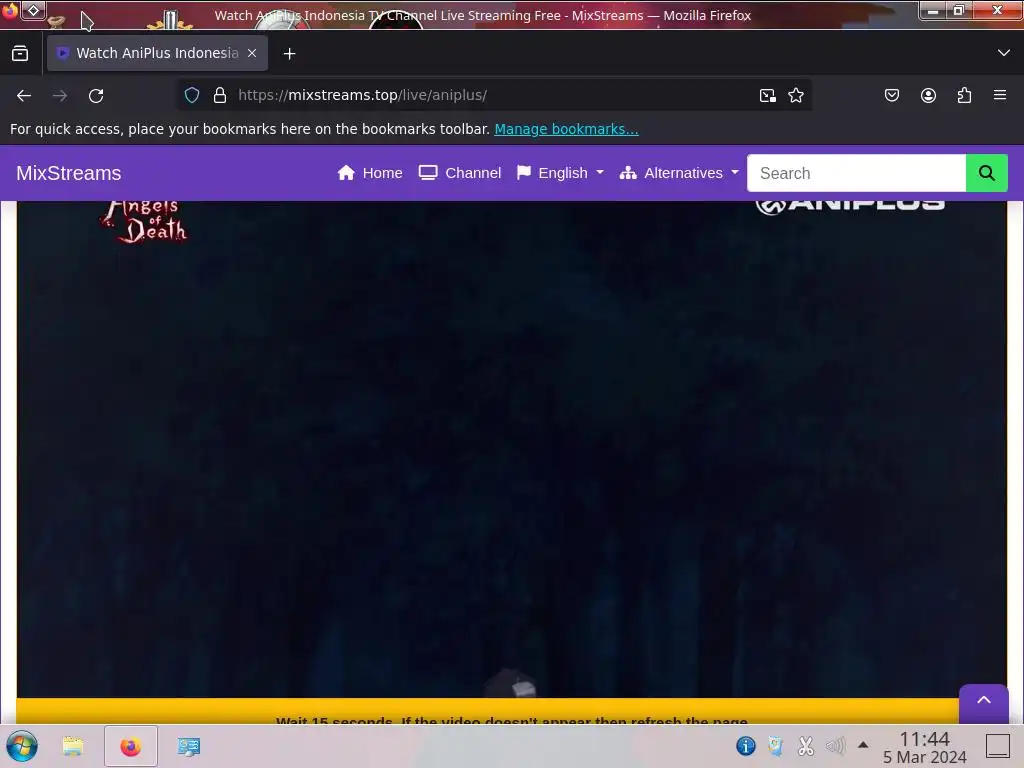Screen dimensions: 1024x768
Task: Reload the page with the refresh icon
Action: pos(96,95)
